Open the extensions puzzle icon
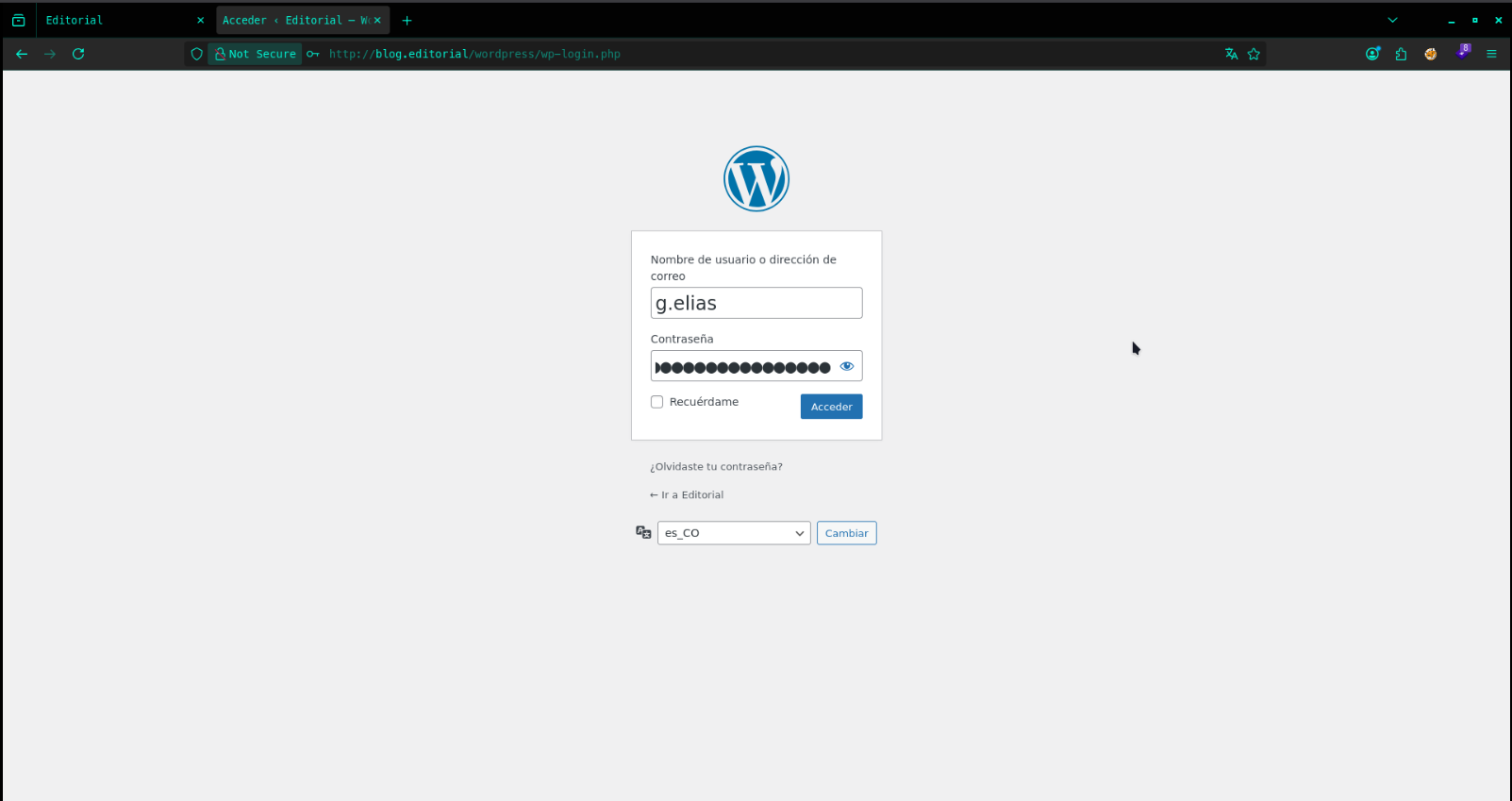The height and width of the screenshot is (801, 1512). tap(1401, 54)
